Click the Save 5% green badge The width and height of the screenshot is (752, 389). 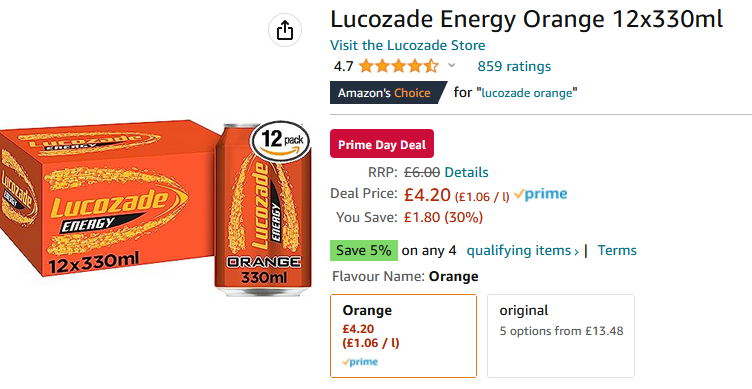coord(364,250)
